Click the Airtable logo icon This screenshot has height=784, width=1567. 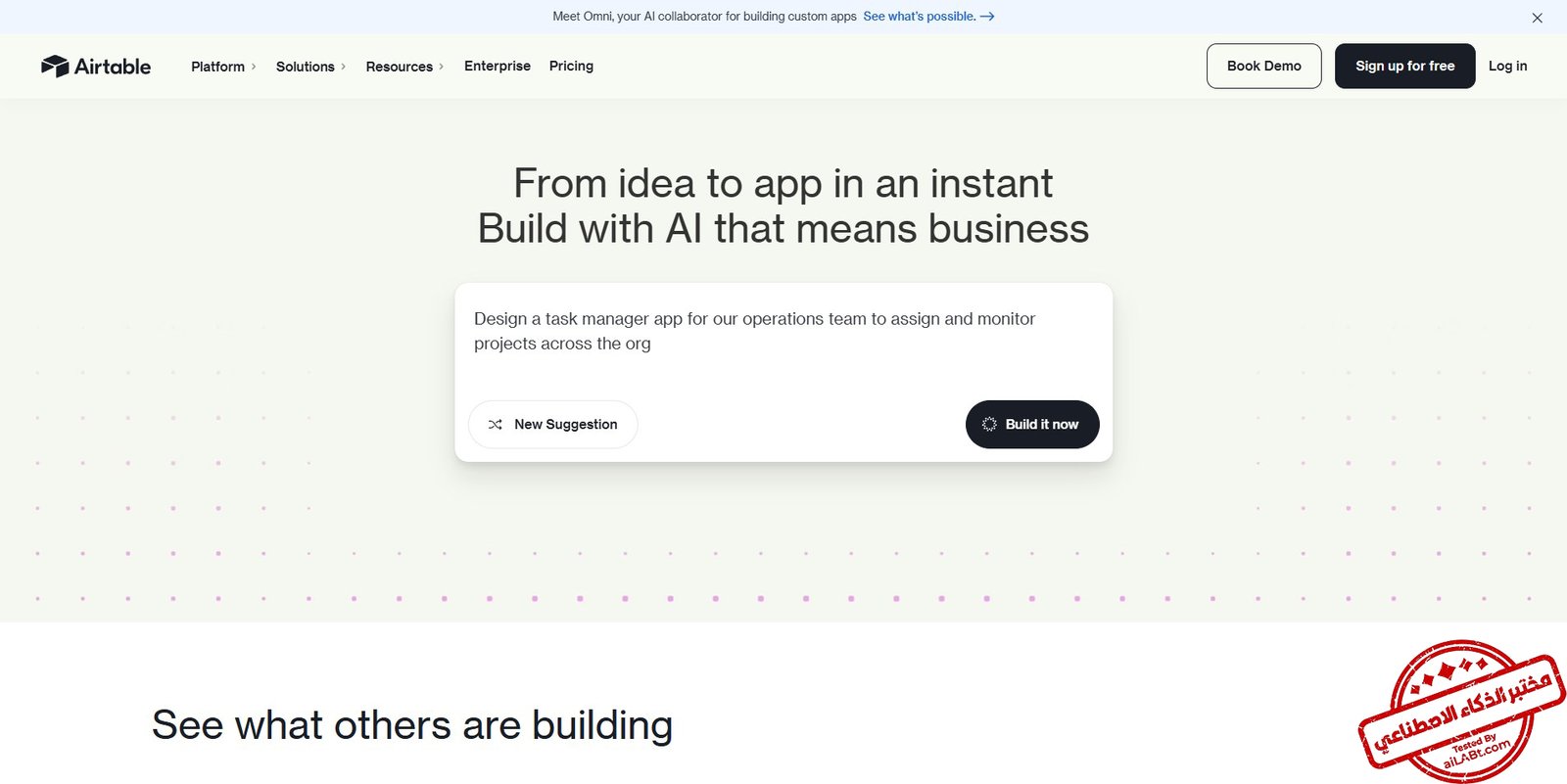coord(55,66)
